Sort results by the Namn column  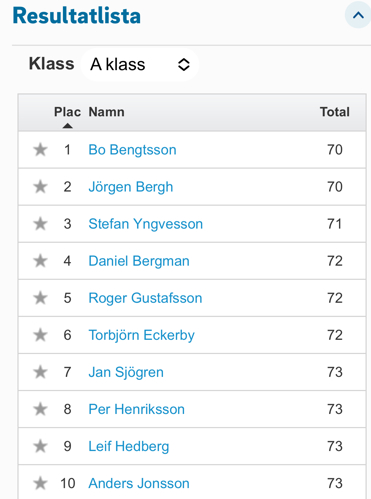click(x=106, y=112)
